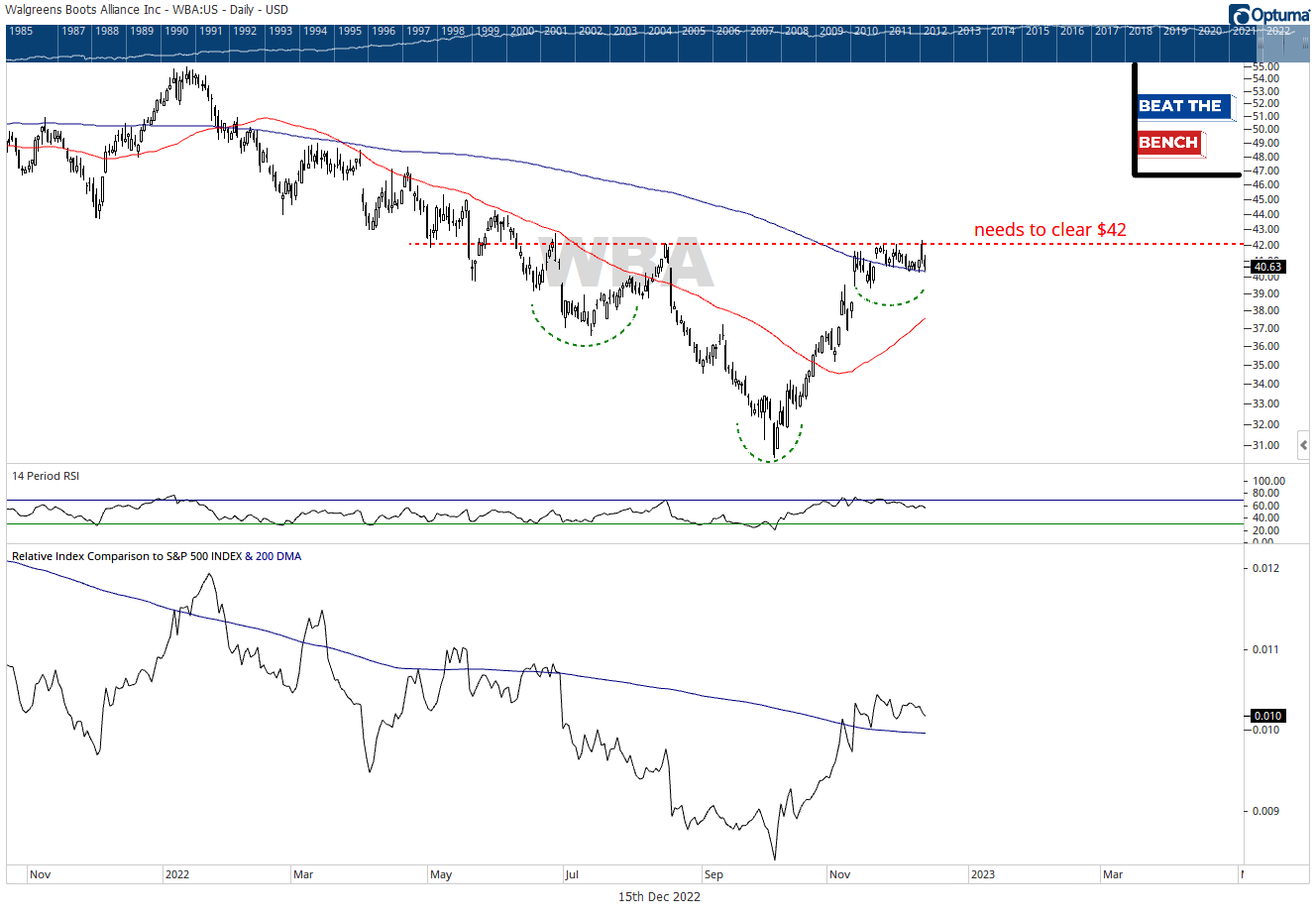Click the 42.00 price axis label

click(1265, 245)
